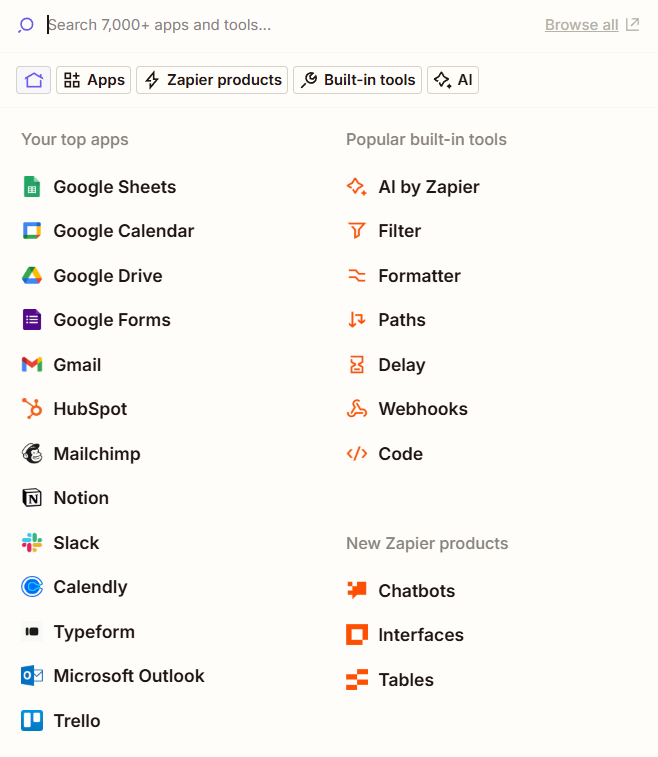Choose the Calendly label
The height and width of the screenshot is (757, 658).
(90, 587)
